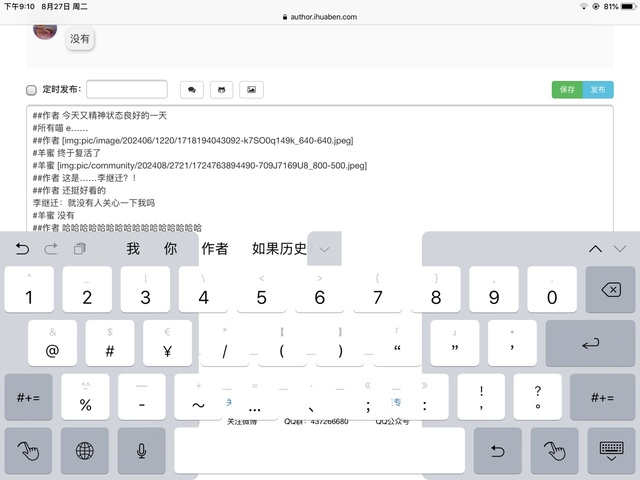The height and width of the screenshot is (480, 640).
Task: Click the blue 发布 button
Action: click(598, 90)
